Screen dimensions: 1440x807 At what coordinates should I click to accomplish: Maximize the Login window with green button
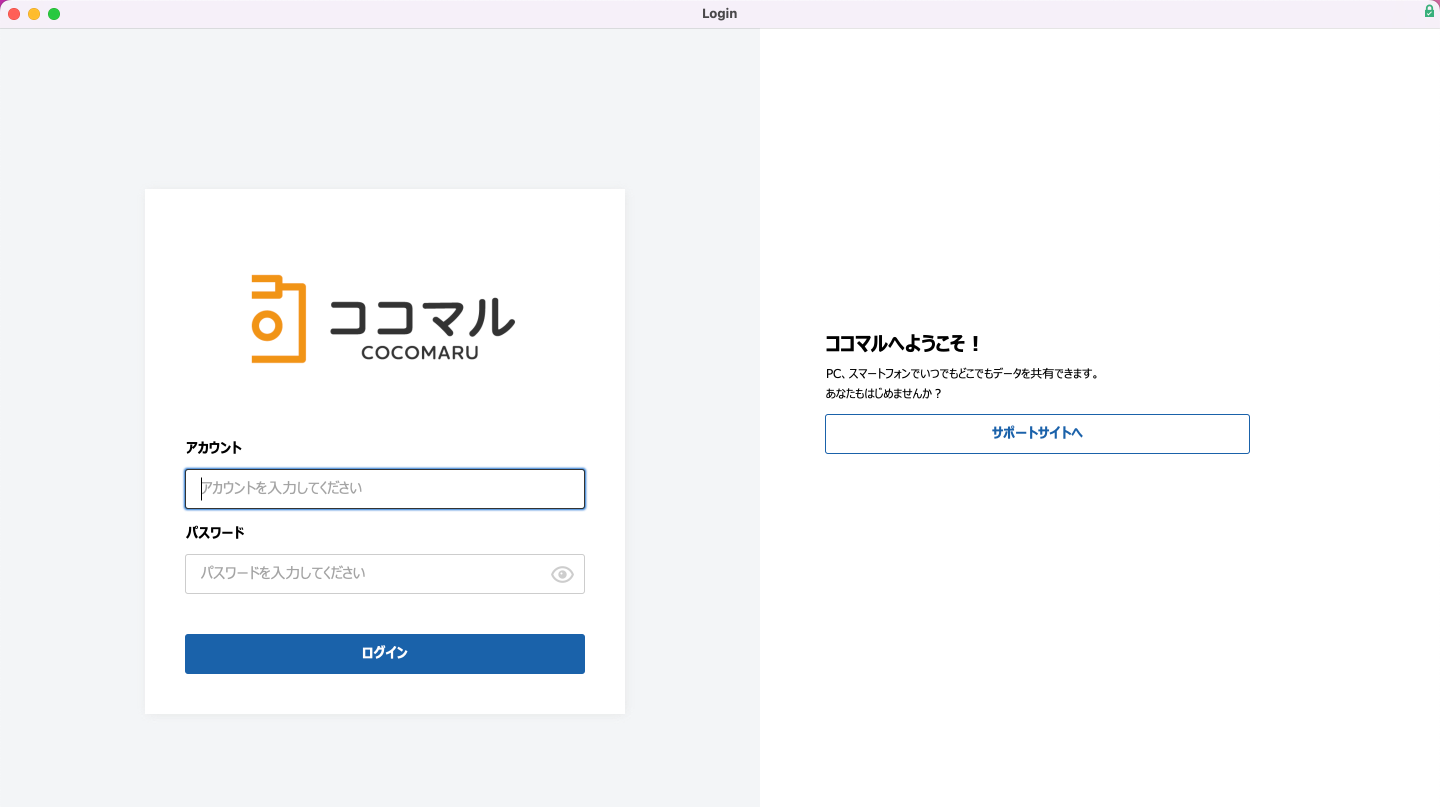(x=54, y=14)
